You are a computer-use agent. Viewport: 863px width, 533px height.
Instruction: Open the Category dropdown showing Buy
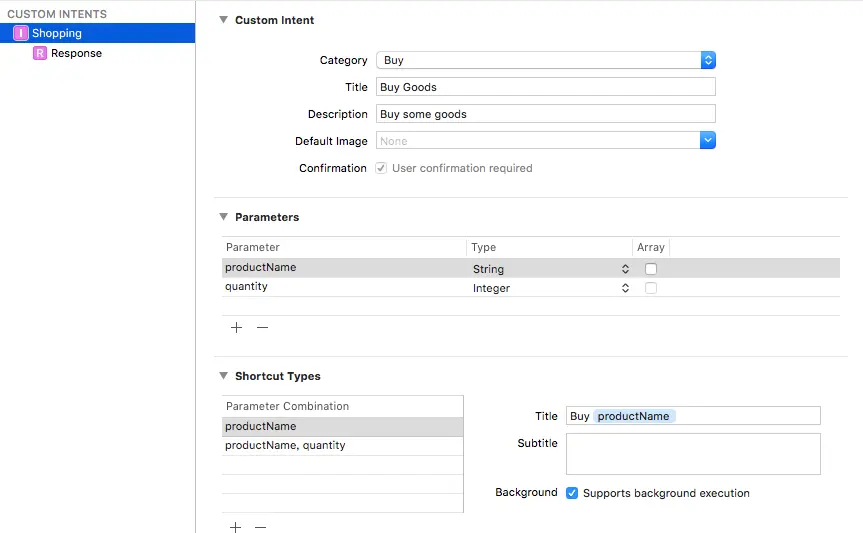pos(546,60)
